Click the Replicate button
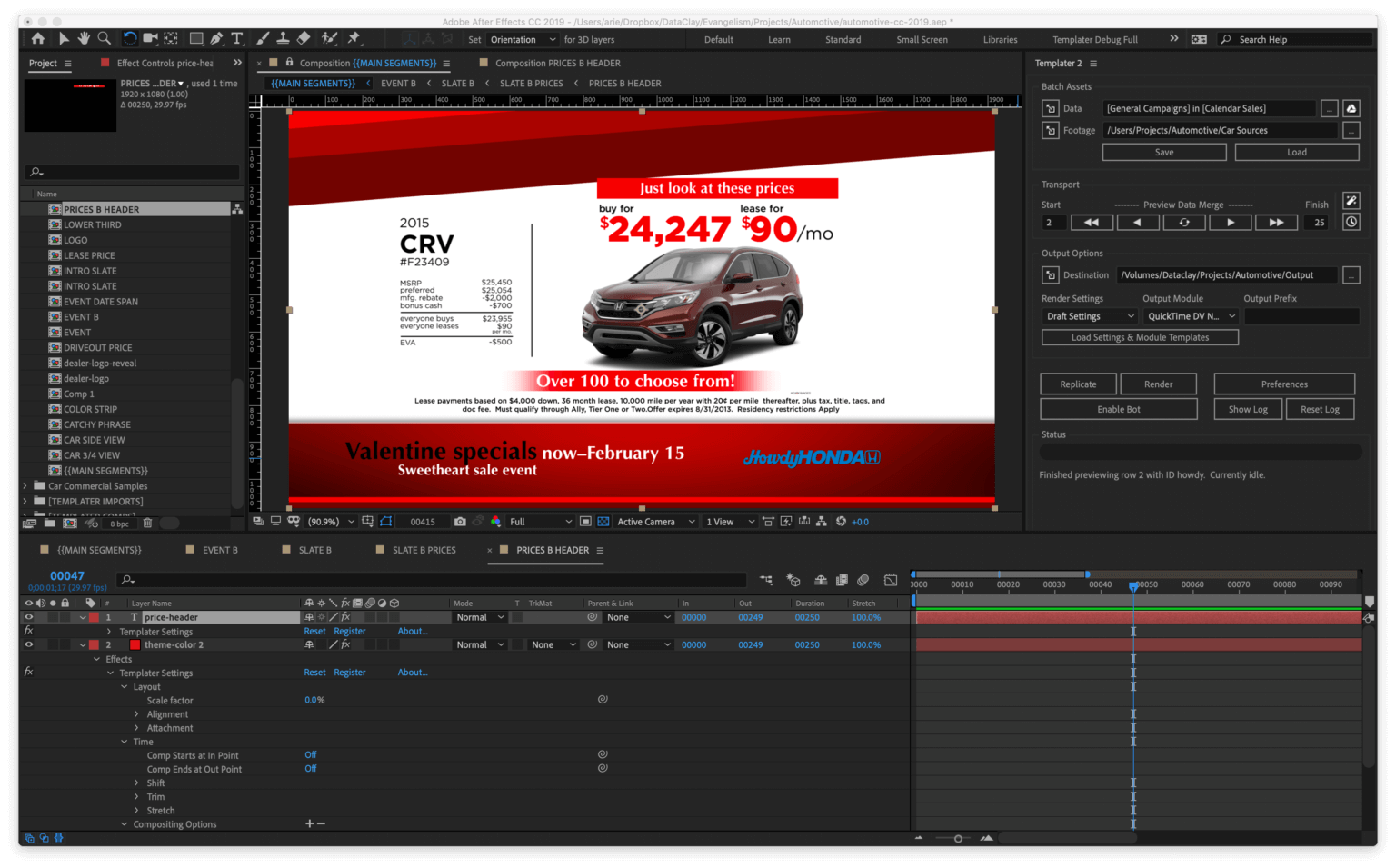 tap(1078, 384)
